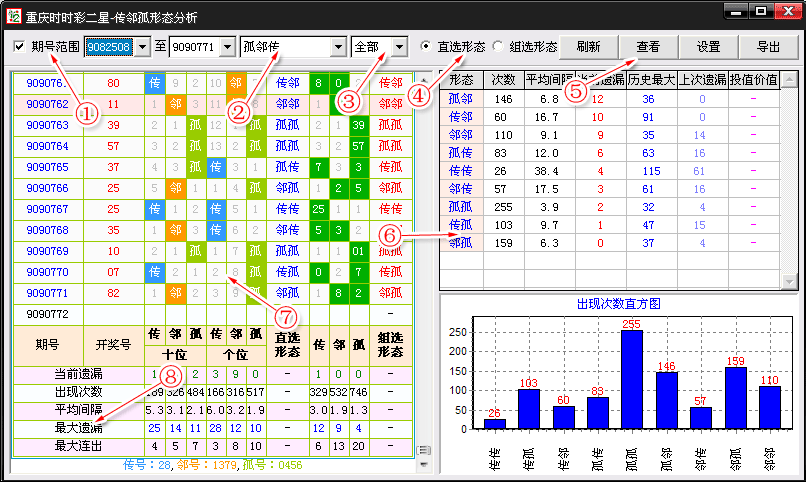Select the 孤孤 row in the stats table
Viewport: 806px width, 482px height.
tap(461, 206)
